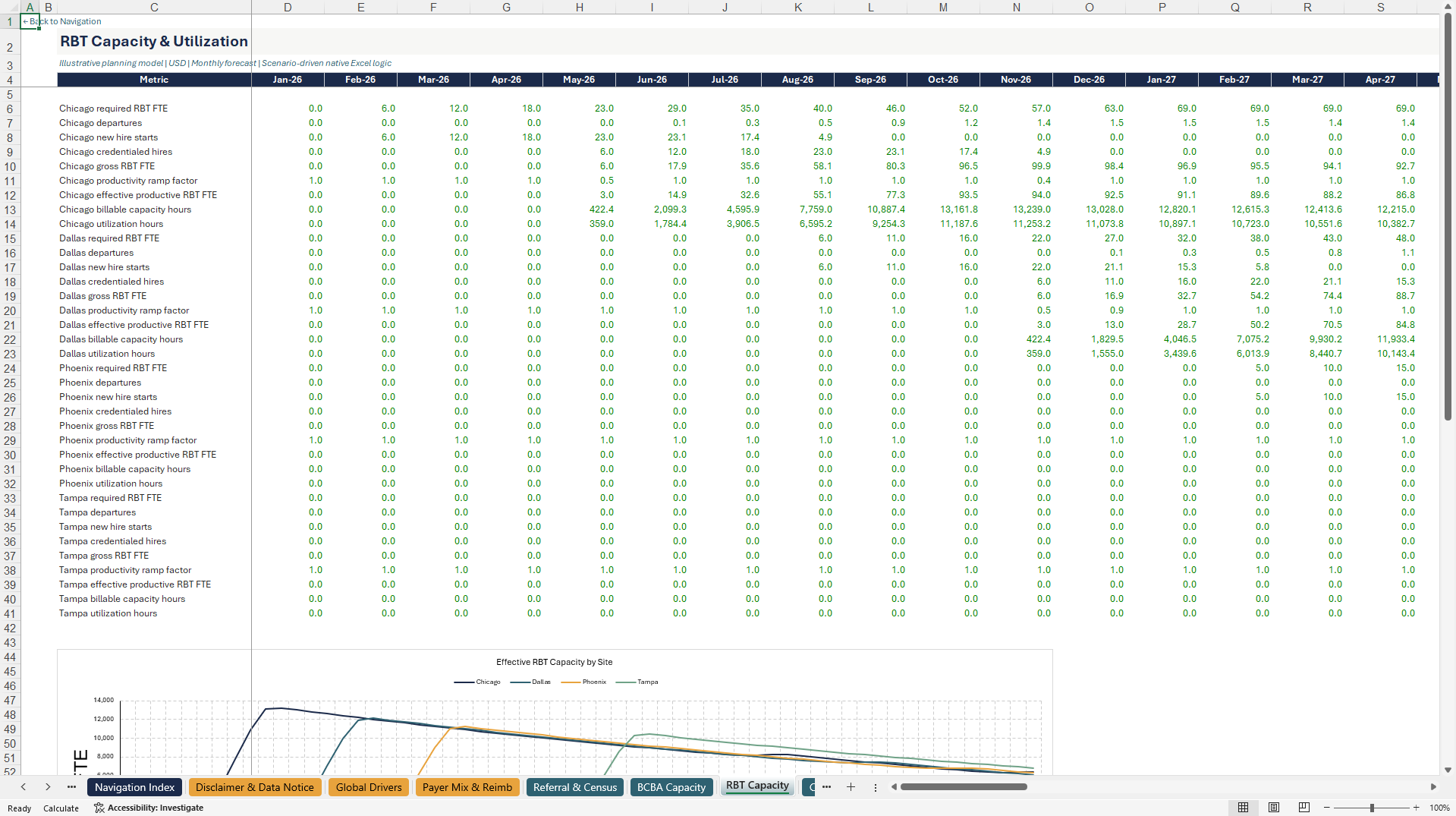
Task: Adjust the zoom slider handle
Action: click(1372, 808)
